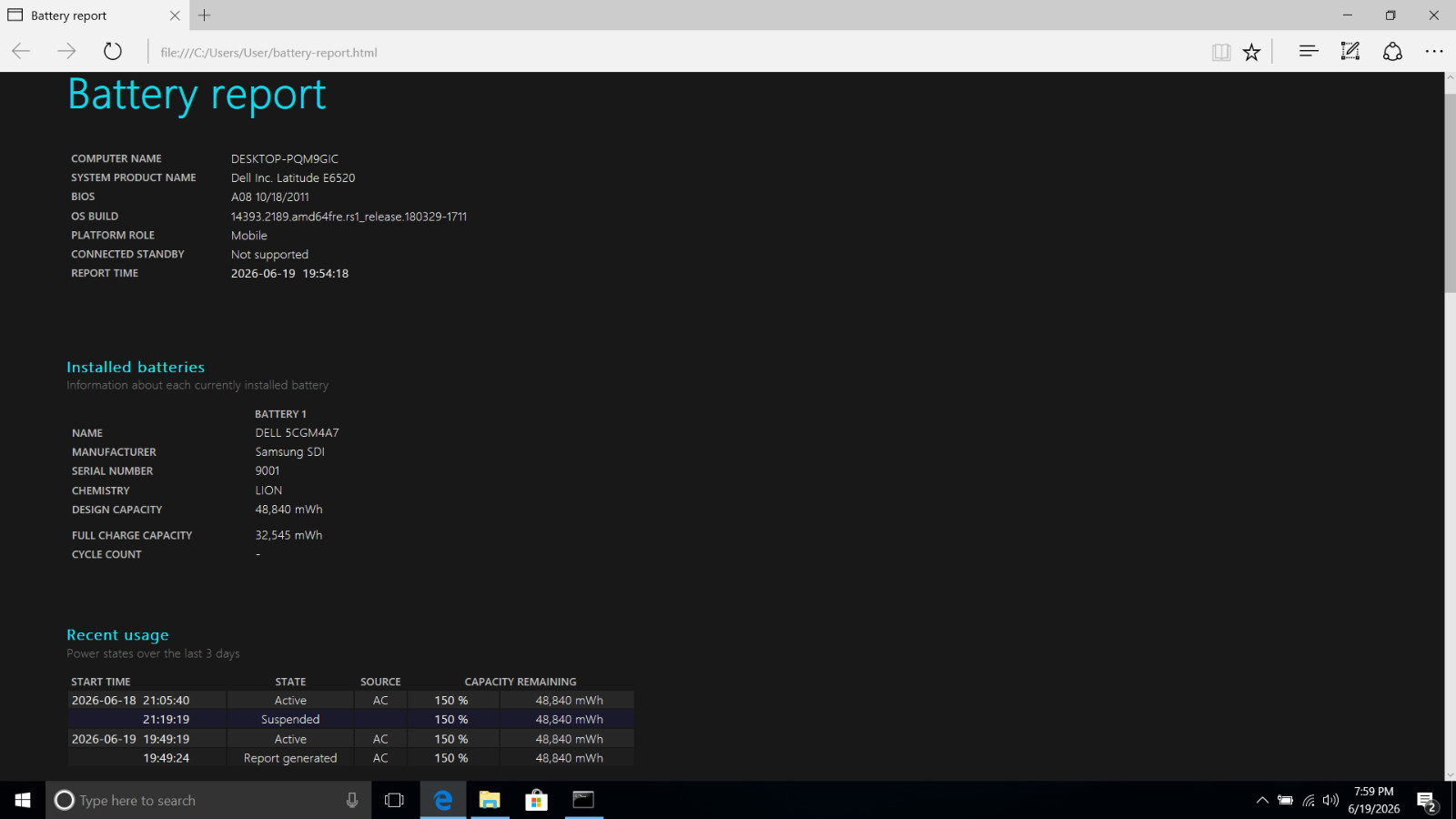Open the Action Center notifications icon

pos(1428,801)
